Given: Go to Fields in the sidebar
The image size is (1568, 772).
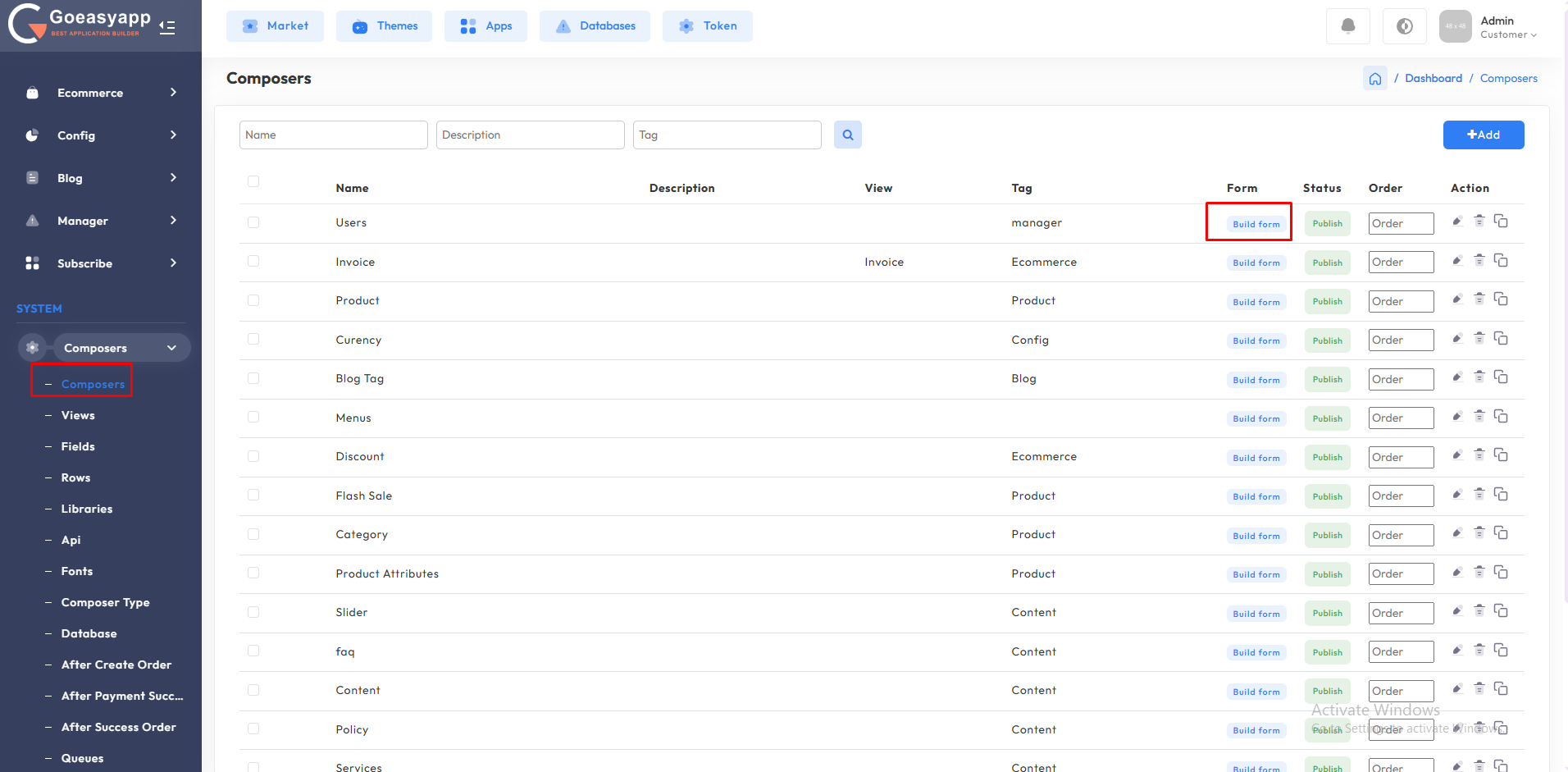Looking at the screenshot, I should (x=78, y=446).
